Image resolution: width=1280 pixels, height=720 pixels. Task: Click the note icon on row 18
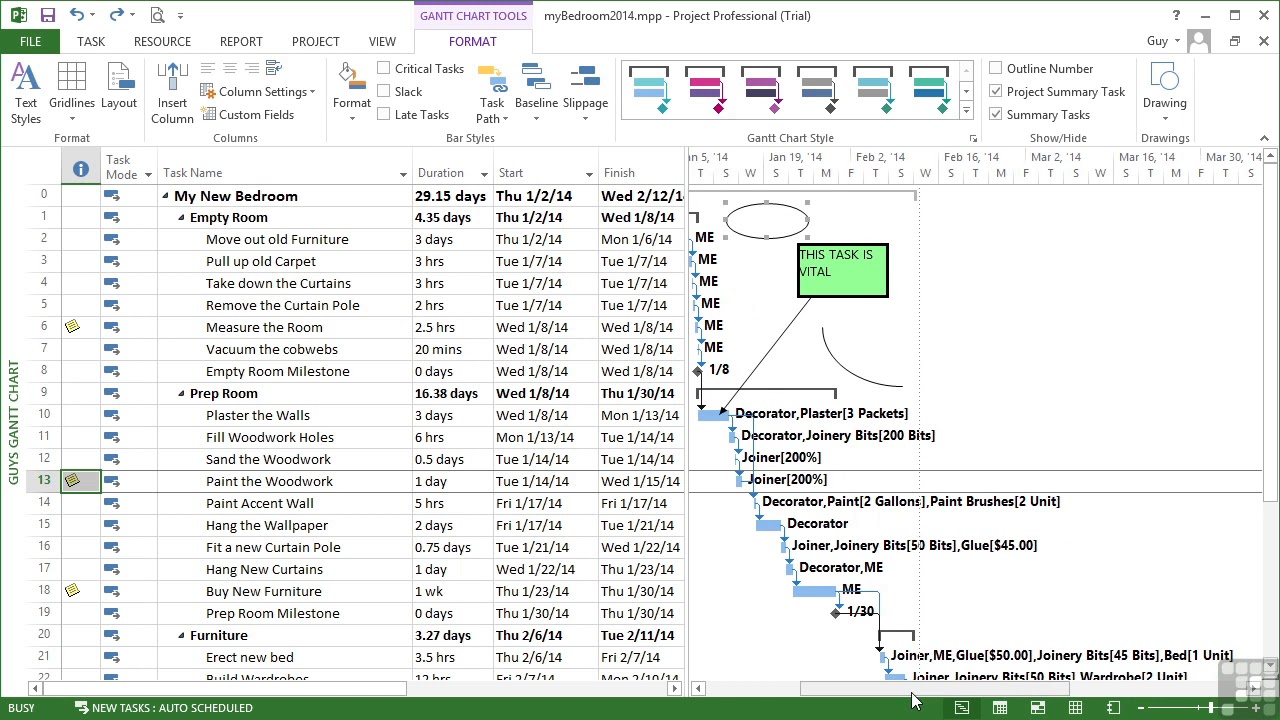(x=72, y=591)
